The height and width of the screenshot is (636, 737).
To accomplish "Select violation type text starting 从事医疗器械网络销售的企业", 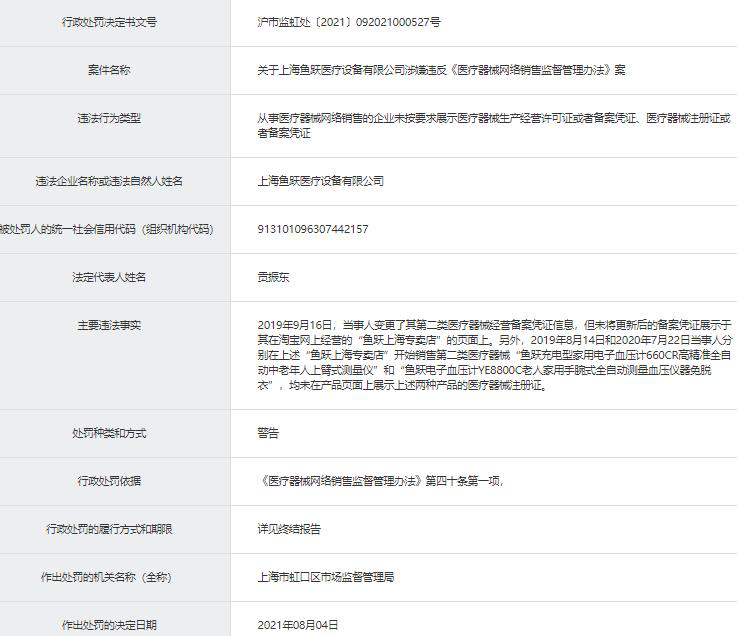I will tap(494, 126).
